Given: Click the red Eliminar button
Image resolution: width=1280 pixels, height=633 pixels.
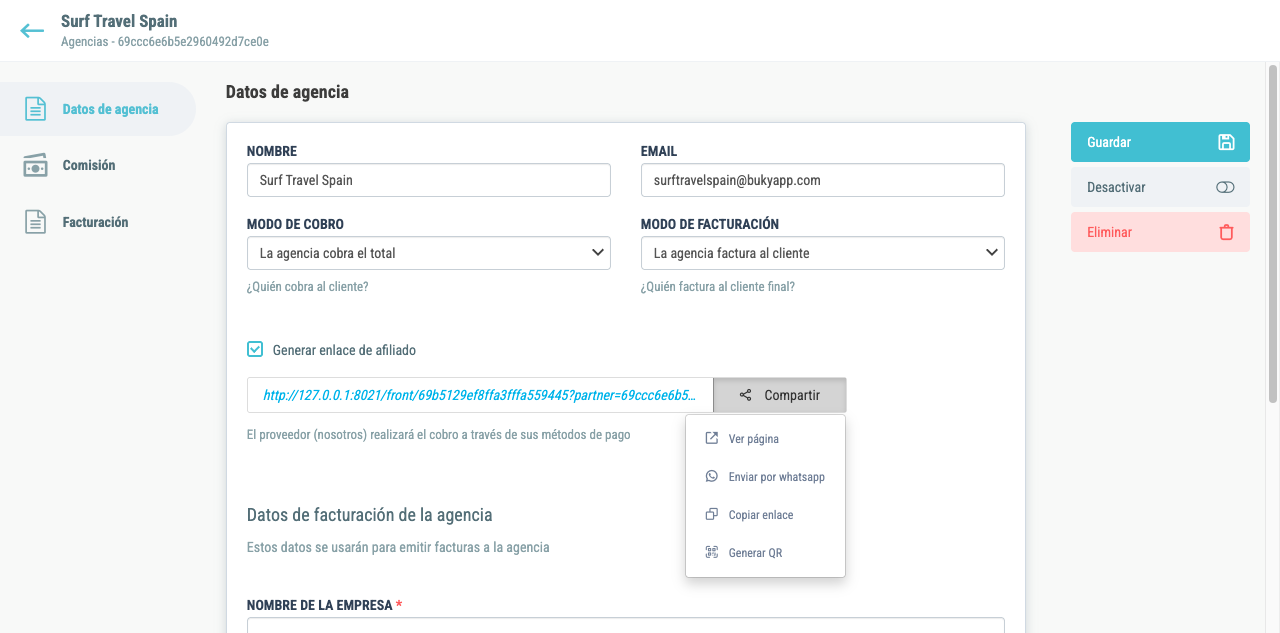Looking at the screenshot, I should (1160, 232).
